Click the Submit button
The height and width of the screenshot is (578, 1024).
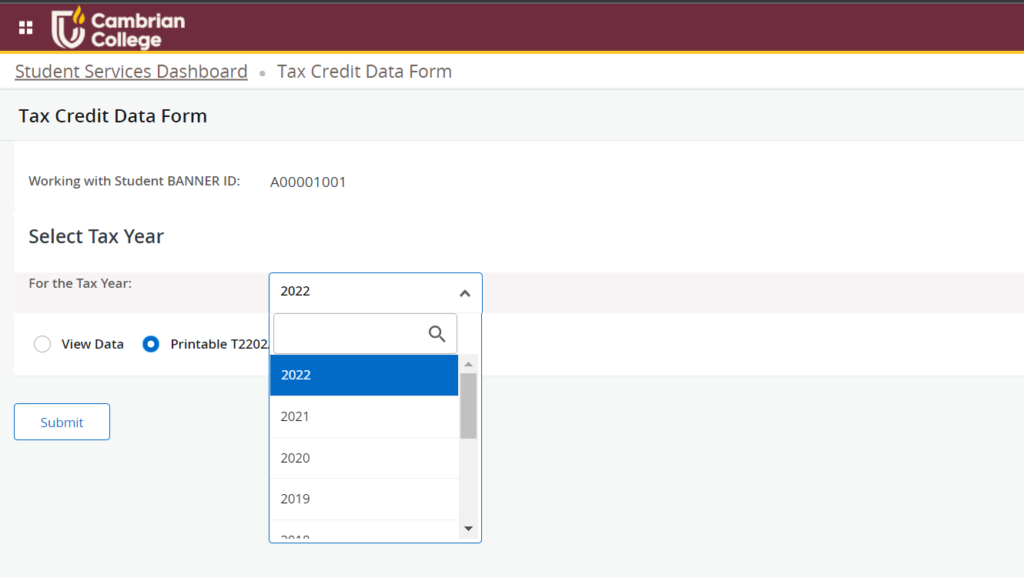(x=62, y=422)
